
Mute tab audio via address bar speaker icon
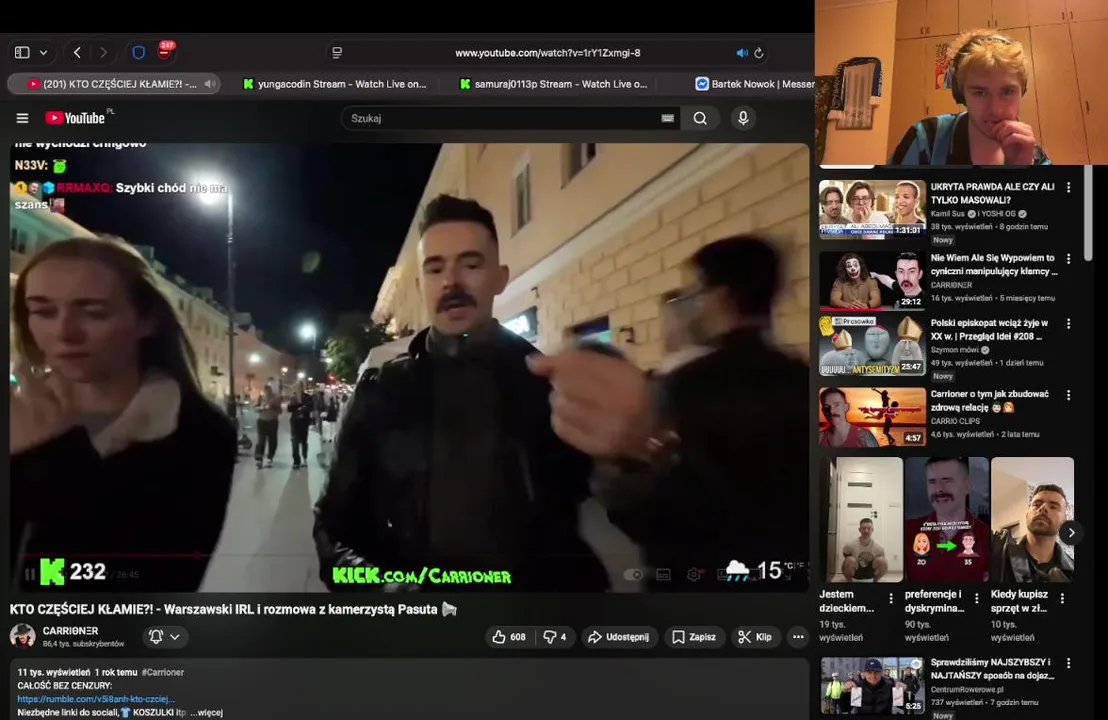(x=741, y=53)
